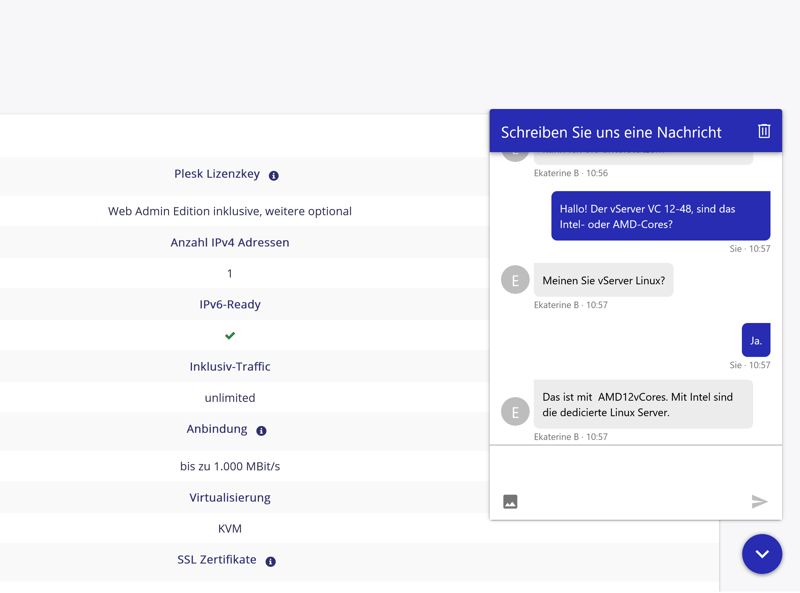Viewport: 800px width, 593px height.
Task: Click the 'Schreiben Sie uns eine Nachricht' header
Action: point(611,132)
